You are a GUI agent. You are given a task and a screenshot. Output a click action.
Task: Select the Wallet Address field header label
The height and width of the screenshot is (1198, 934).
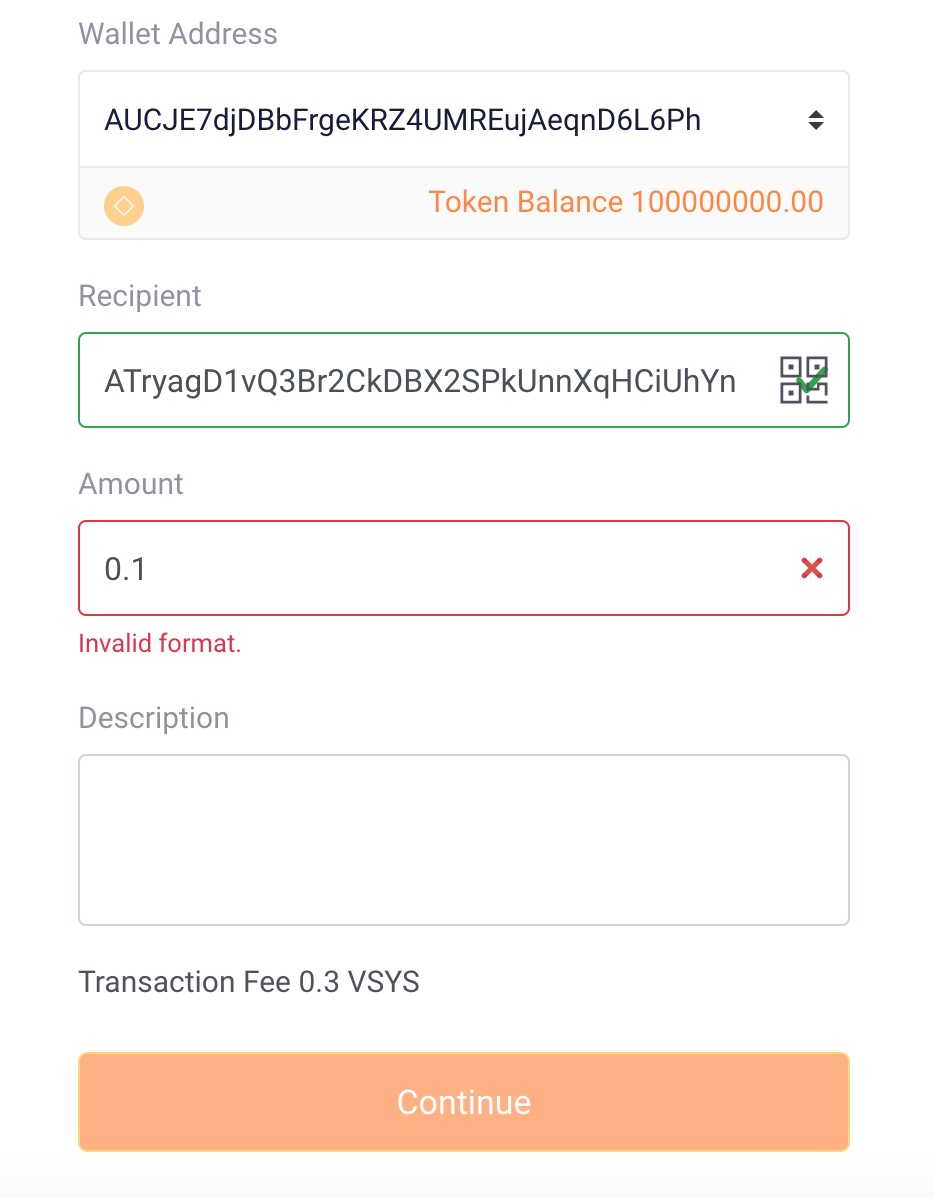tap(178, 33)
